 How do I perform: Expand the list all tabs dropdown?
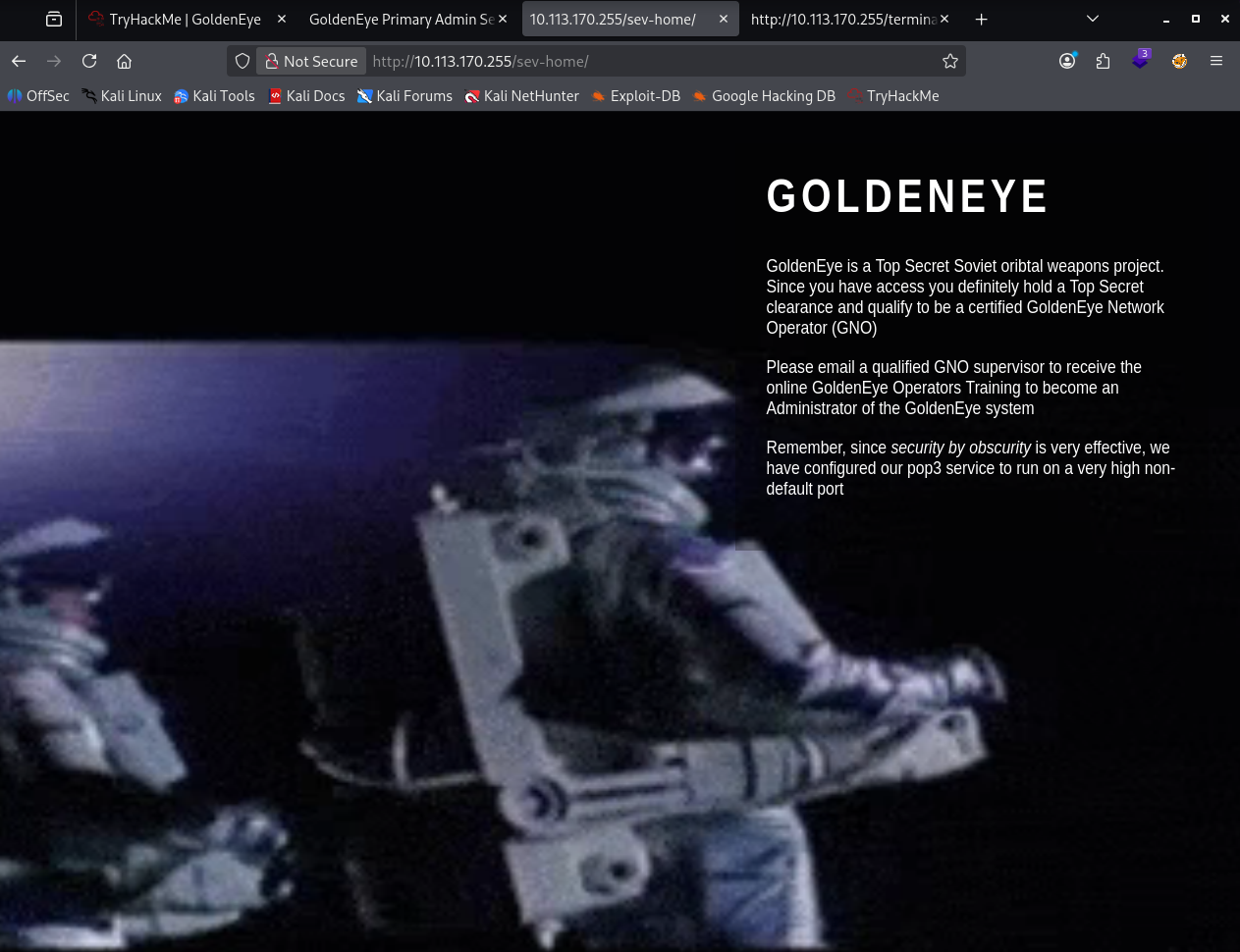point(1092,19)
